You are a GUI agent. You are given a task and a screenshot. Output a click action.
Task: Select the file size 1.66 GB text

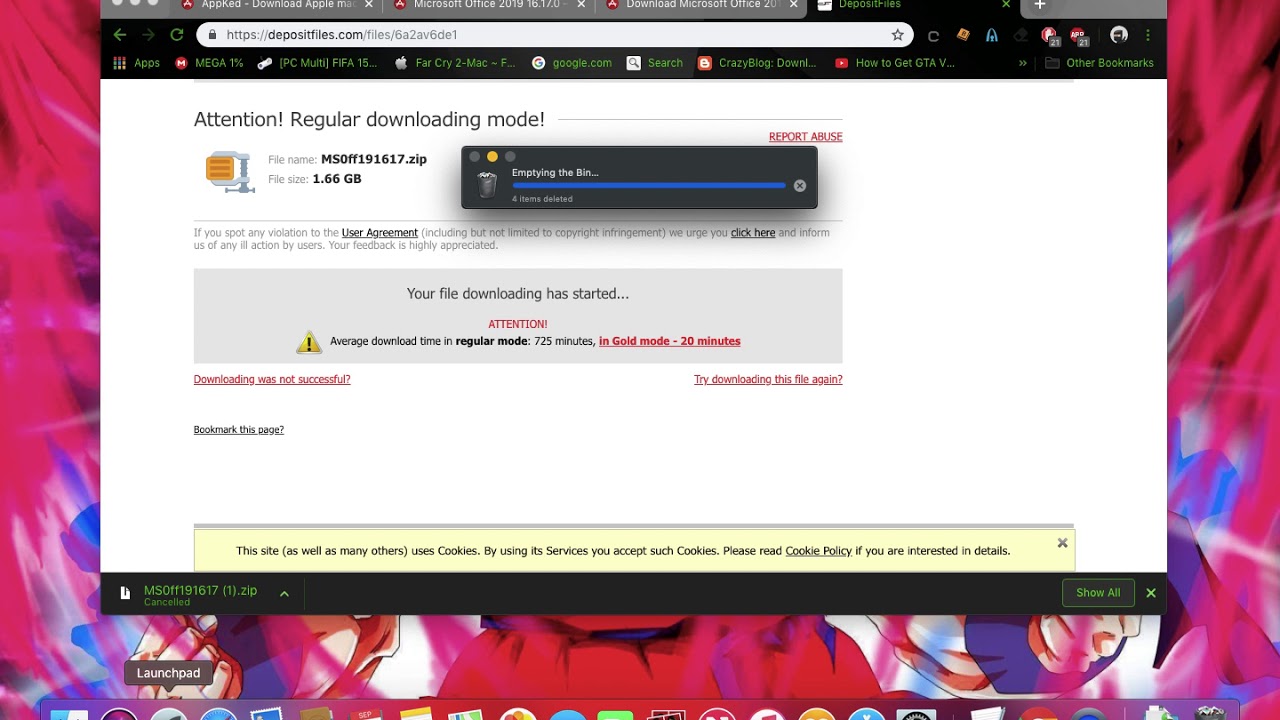pos(337,180)
